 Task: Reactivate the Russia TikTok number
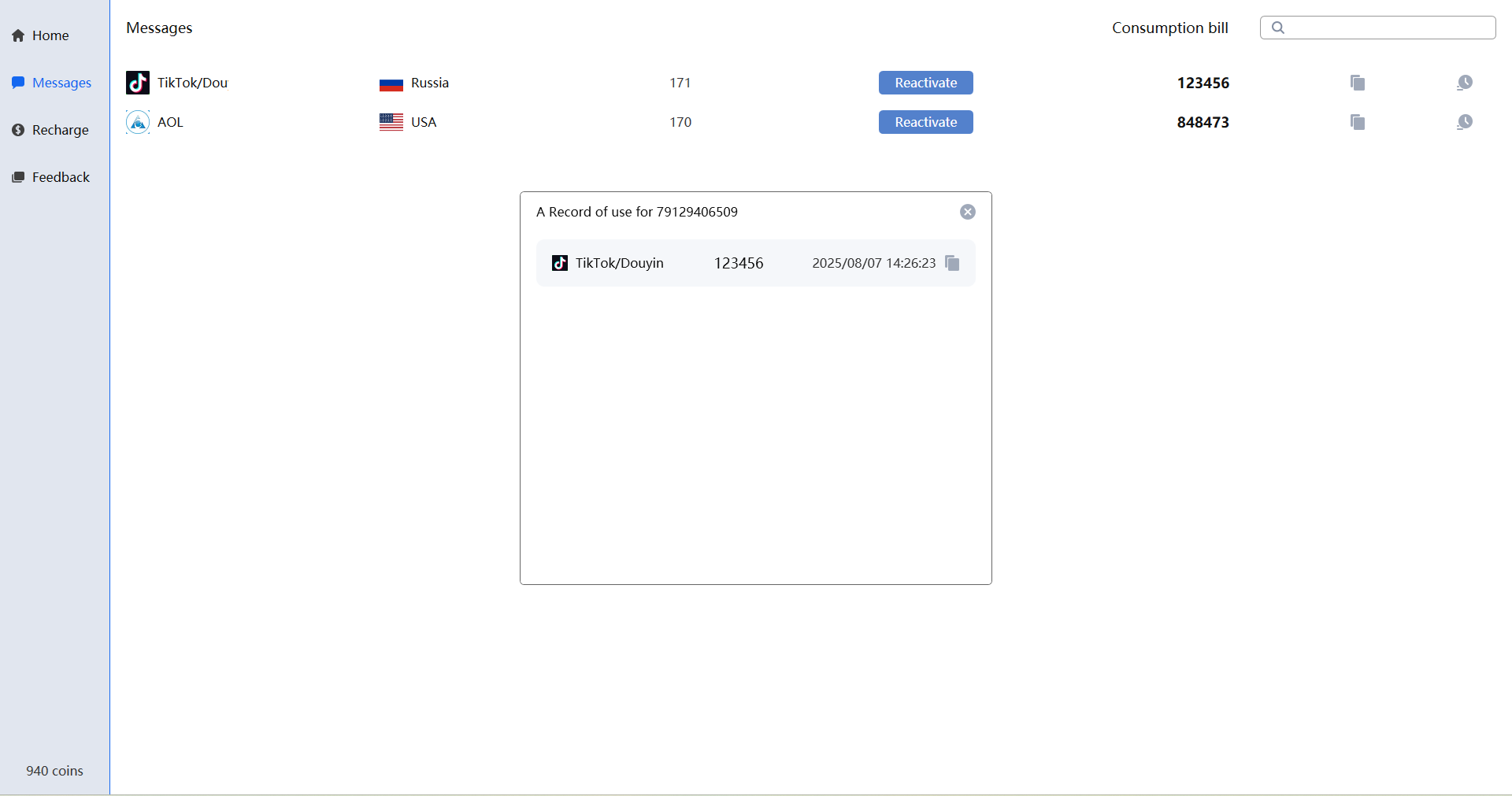pos(925,83)
